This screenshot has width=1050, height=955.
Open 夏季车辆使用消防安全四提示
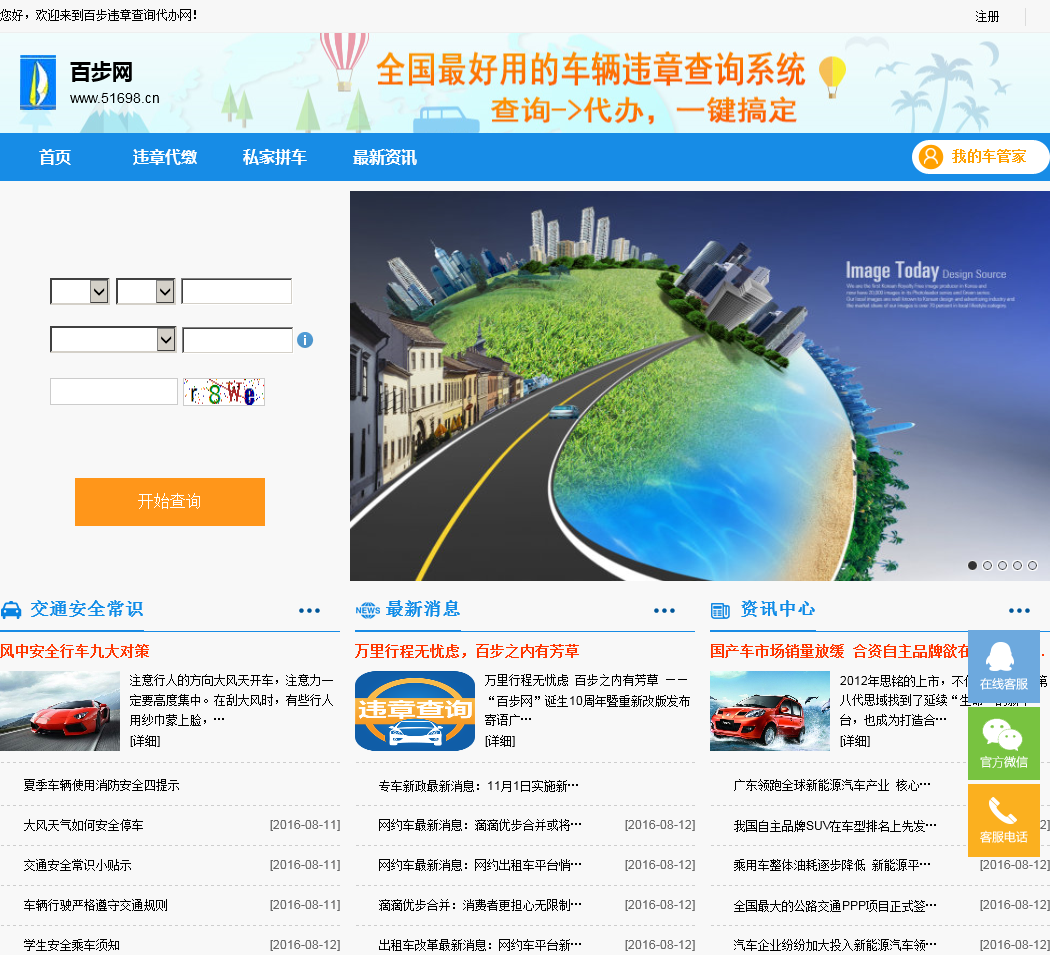(101, 786)
